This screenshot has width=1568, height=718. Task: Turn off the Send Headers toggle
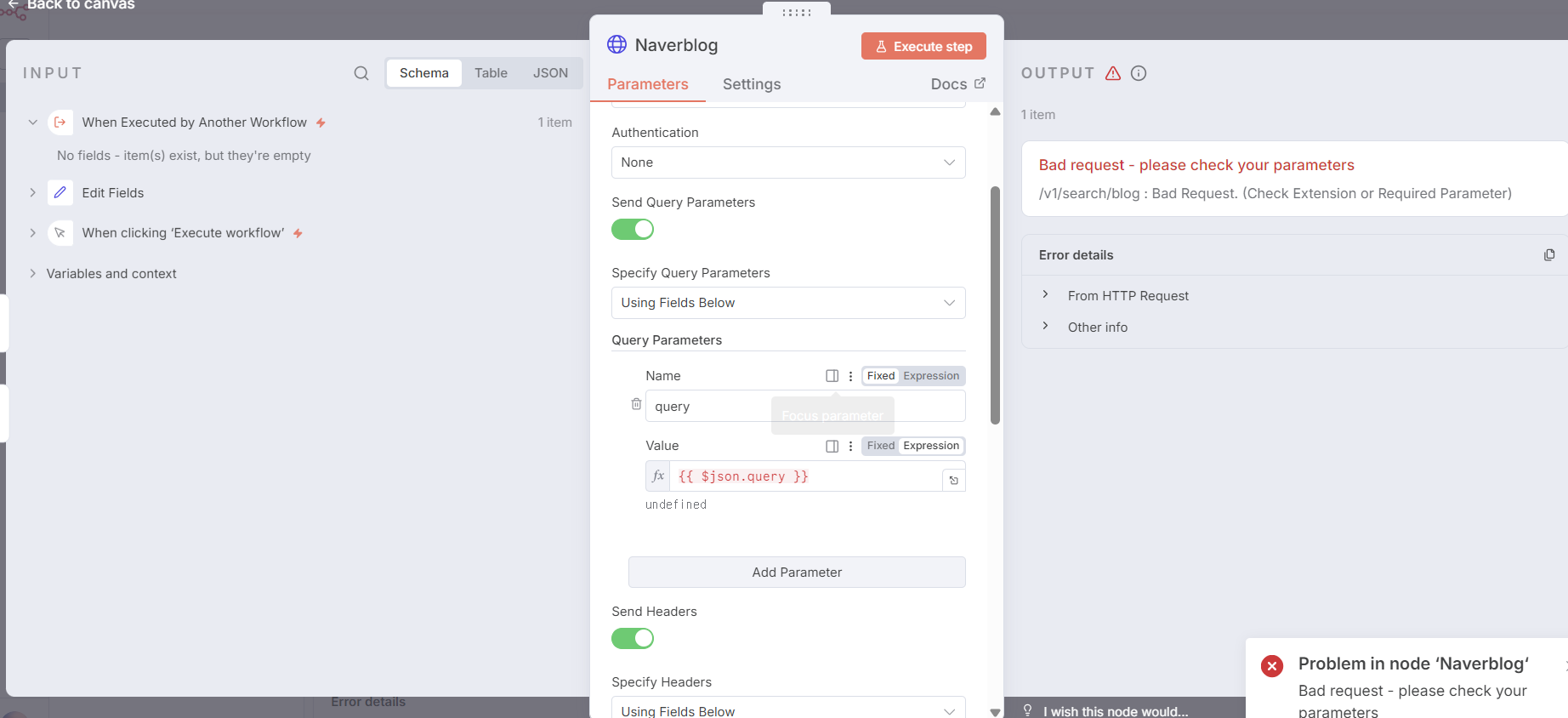[633, 639]
